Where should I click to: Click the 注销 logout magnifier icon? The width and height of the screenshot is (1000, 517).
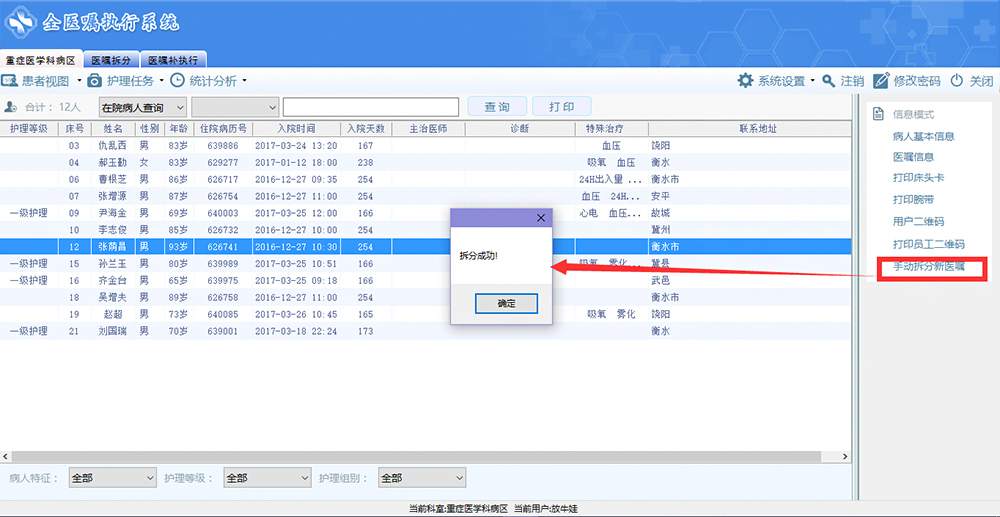(829, 81)
